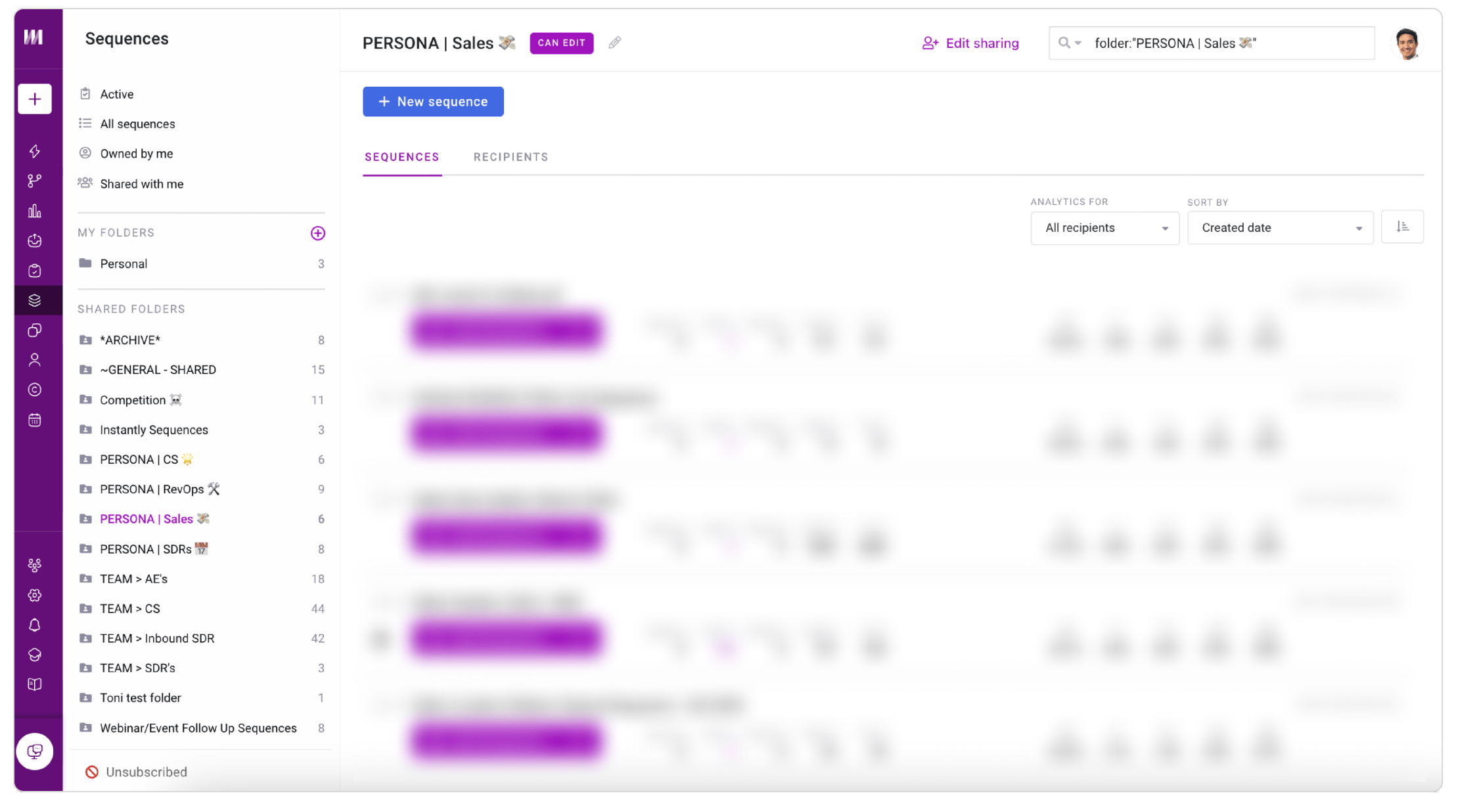Viewport: 1460px width, 812px height.
Task: Switch to the Recipients tab
Action: point(510,156)
